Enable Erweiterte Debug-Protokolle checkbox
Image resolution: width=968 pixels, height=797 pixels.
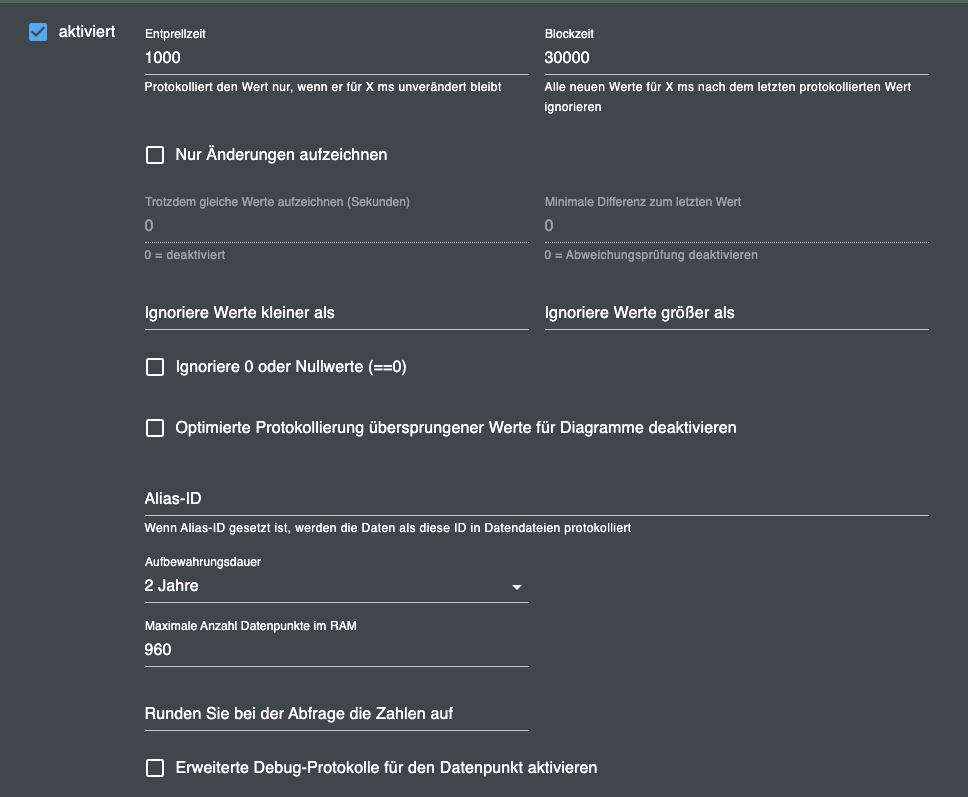(155, 768)
